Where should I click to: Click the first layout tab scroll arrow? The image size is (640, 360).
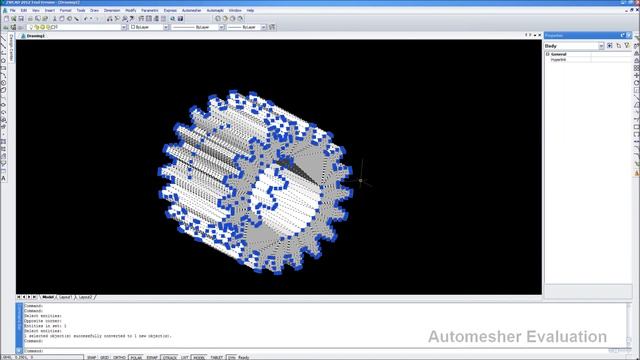pos(19,297)
